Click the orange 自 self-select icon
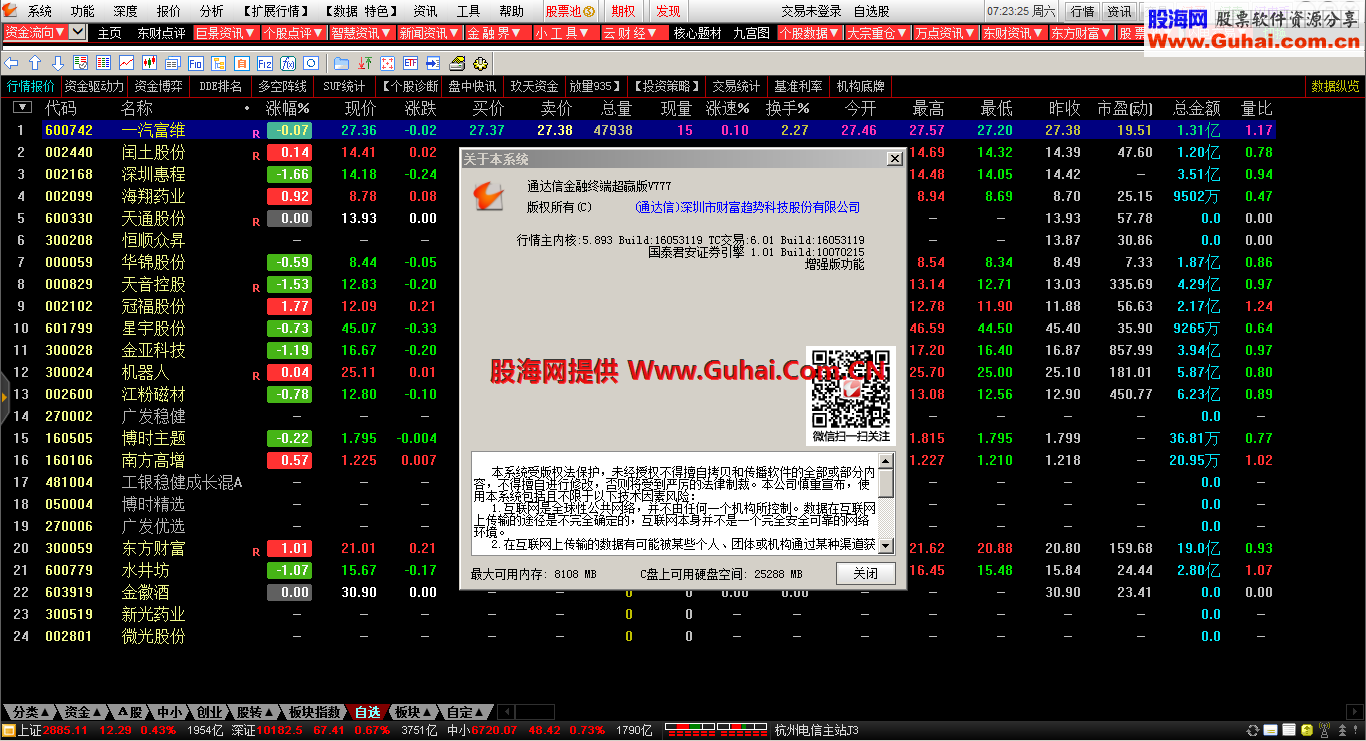 pyautogui.click(x=242, y=63)
